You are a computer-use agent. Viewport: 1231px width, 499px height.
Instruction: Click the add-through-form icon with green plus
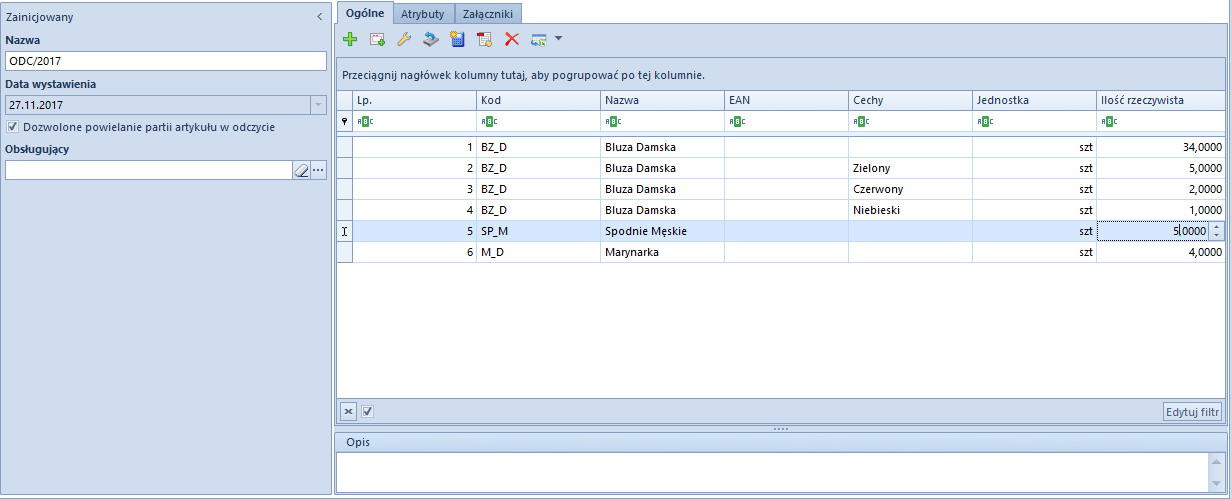coord(377,39)
